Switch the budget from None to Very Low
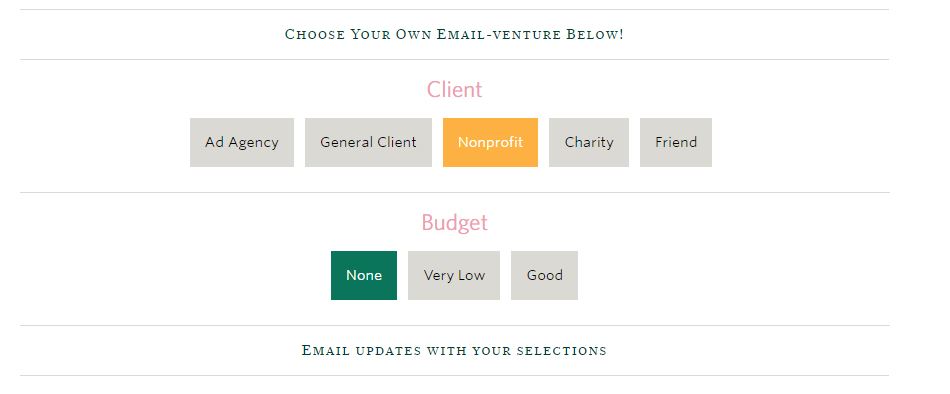The image size is (950, 394). click(454, 275)
